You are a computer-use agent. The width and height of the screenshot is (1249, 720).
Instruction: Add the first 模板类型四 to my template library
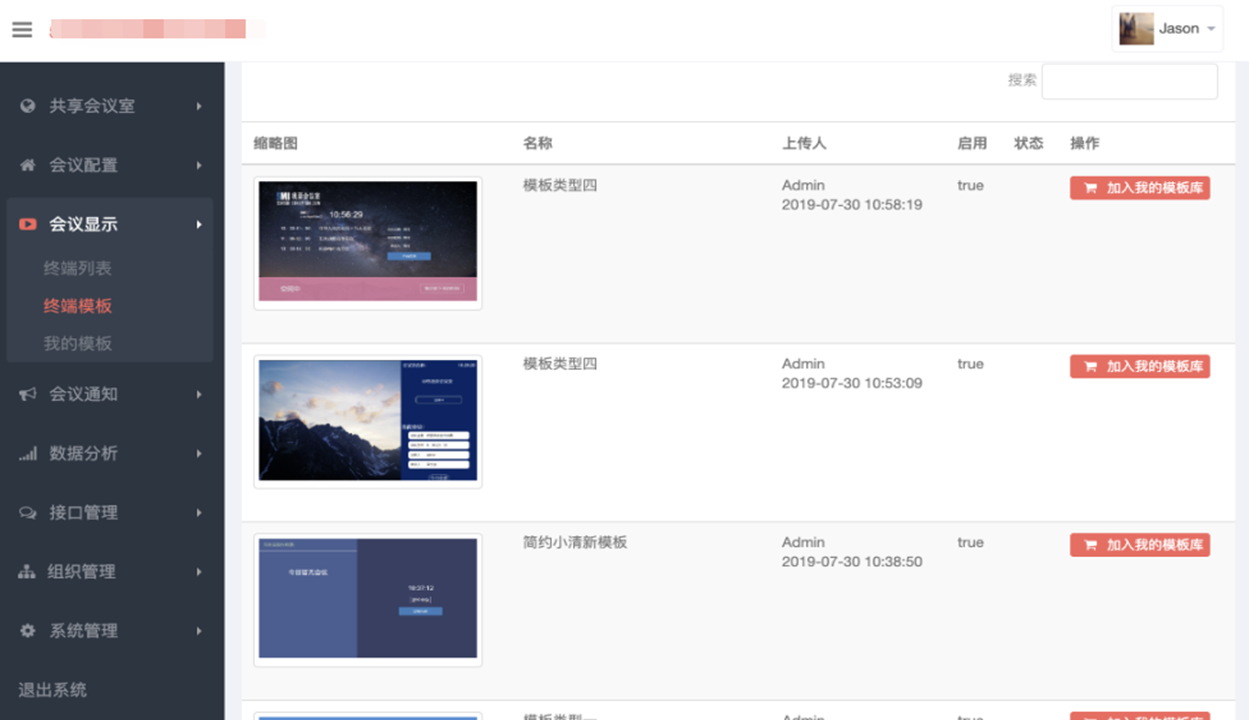point(1139,188)
